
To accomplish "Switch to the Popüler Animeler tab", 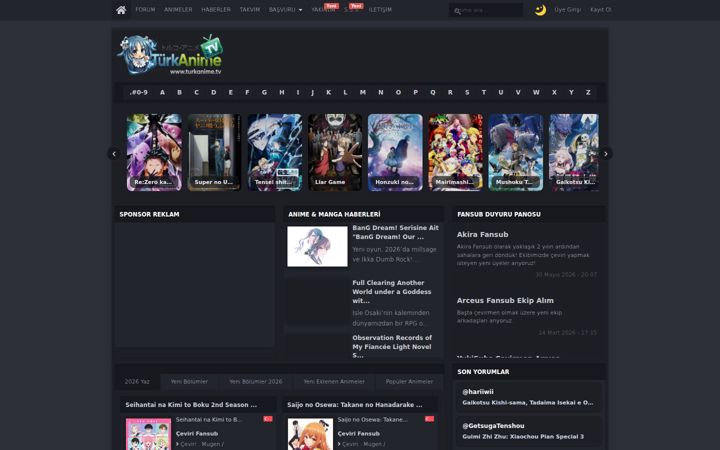I will click(x=409, y=382).
